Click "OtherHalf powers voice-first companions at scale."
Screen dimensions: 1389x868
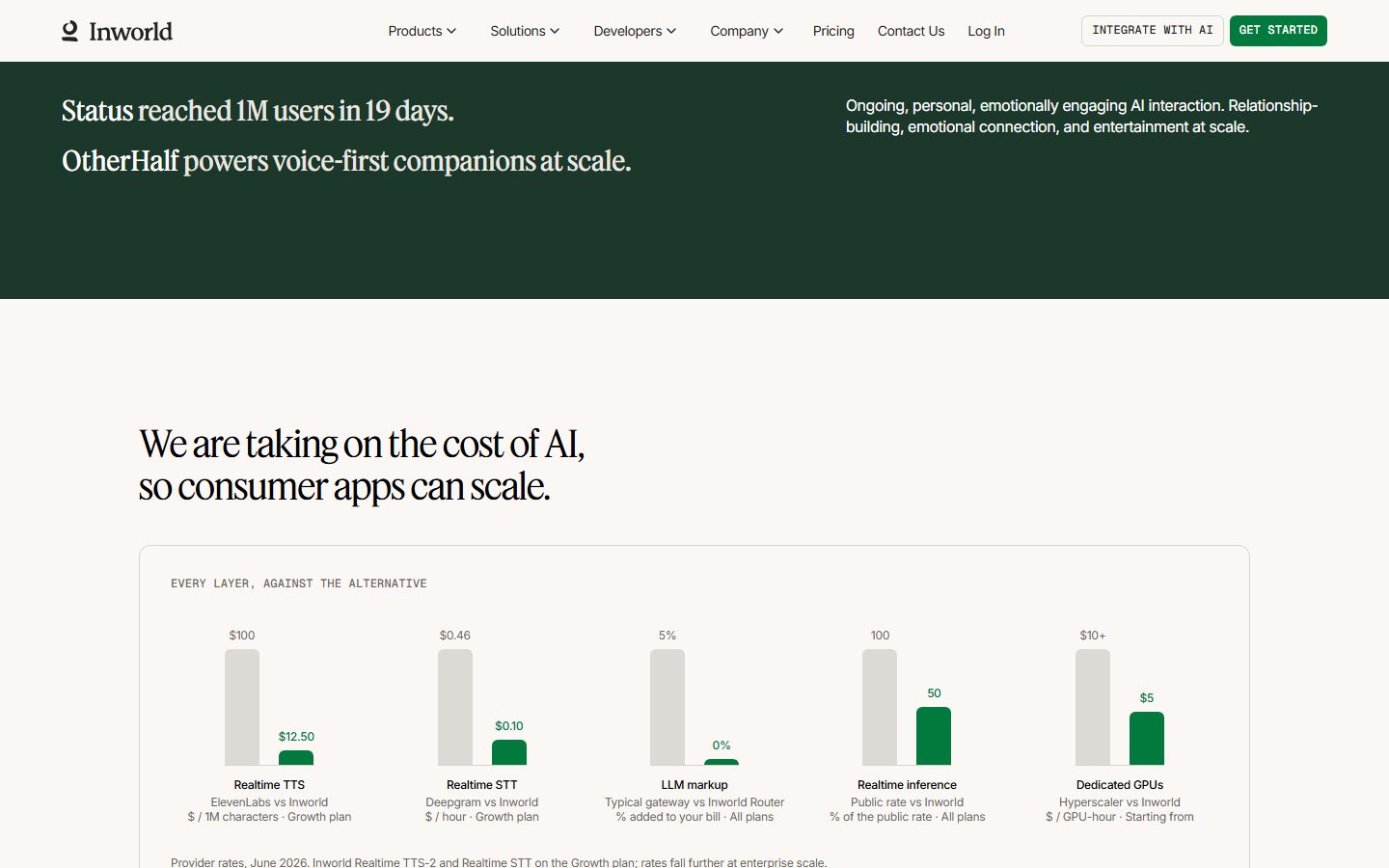[x=346, y=161]
